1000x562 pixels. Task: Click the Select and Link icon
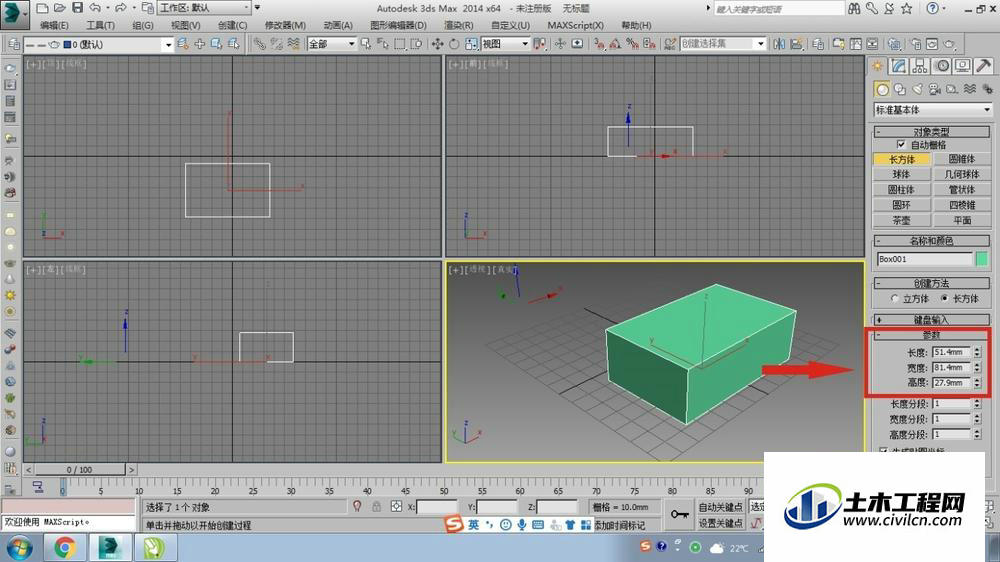259,44
